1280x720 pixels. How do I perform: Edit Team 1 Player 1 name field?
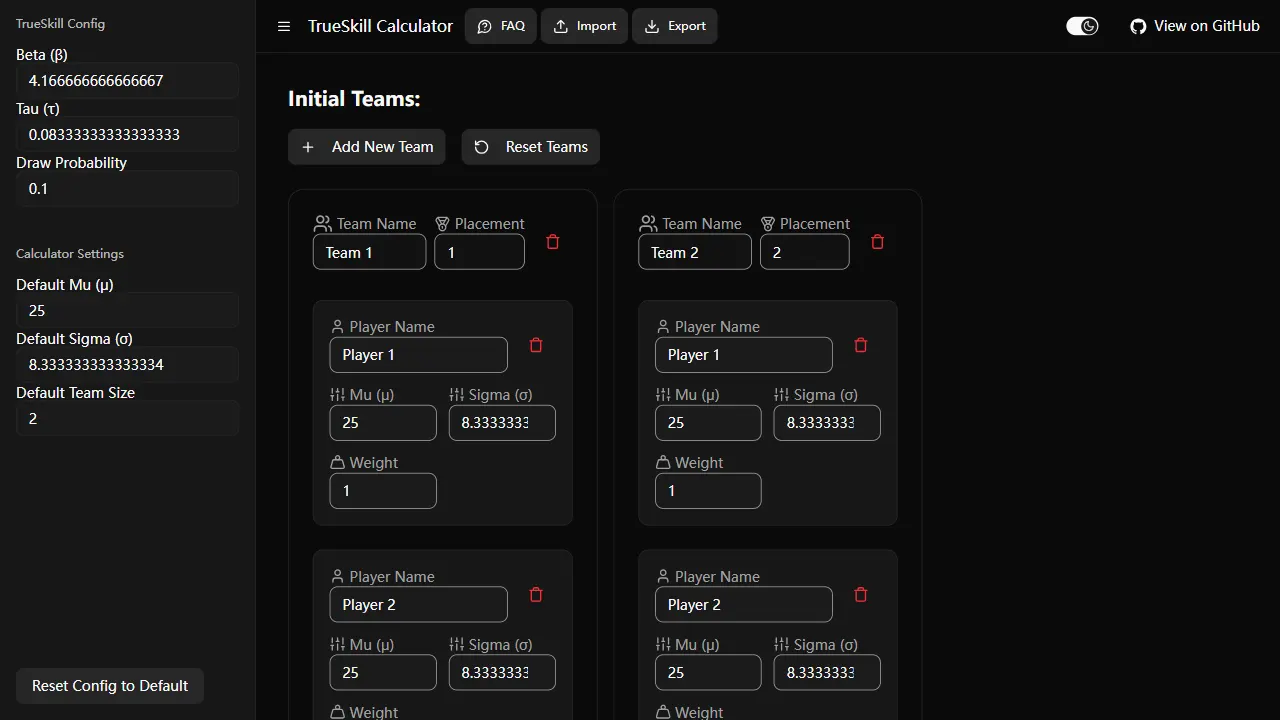click(x=419, y=355)
